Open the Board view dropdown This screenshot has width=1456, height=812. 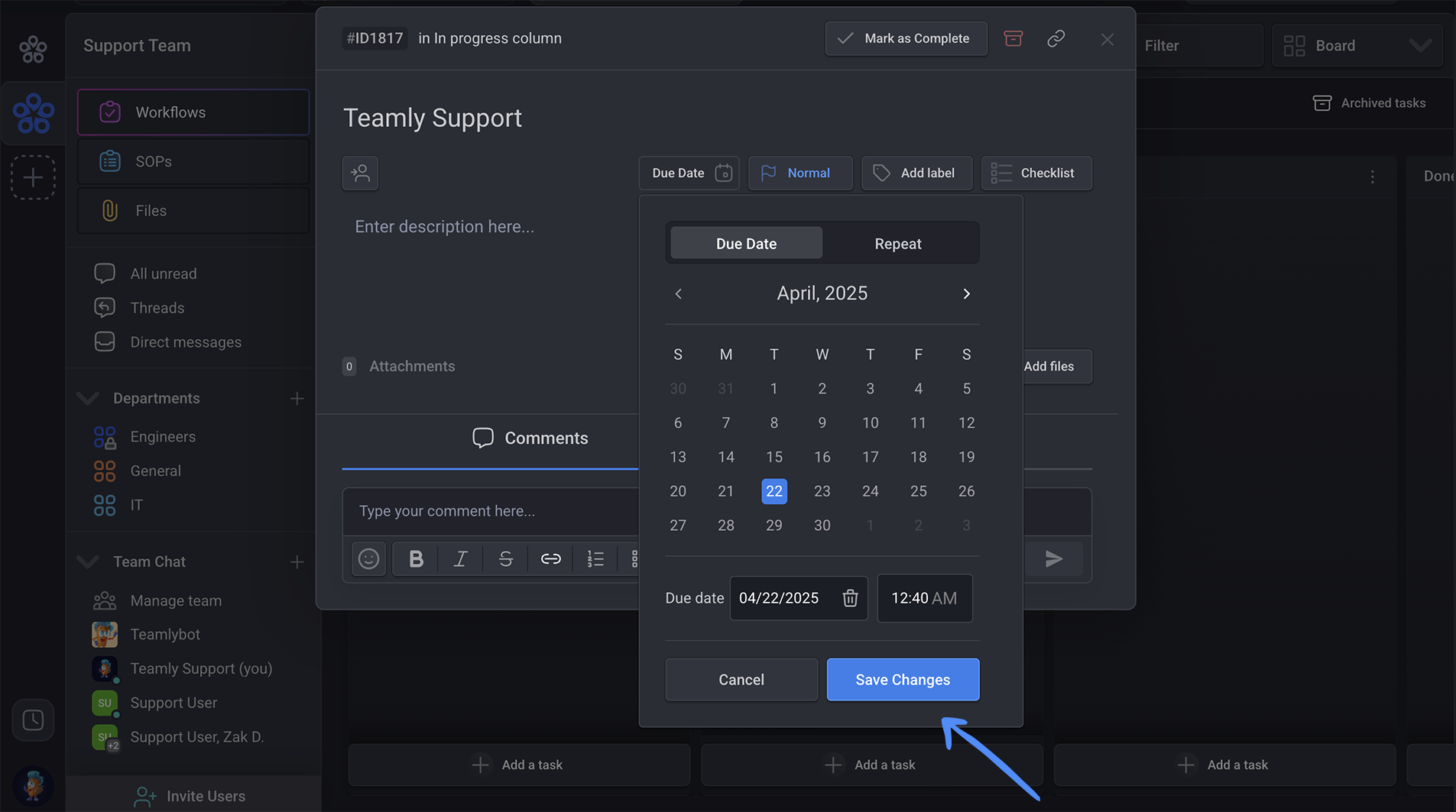1357,46
